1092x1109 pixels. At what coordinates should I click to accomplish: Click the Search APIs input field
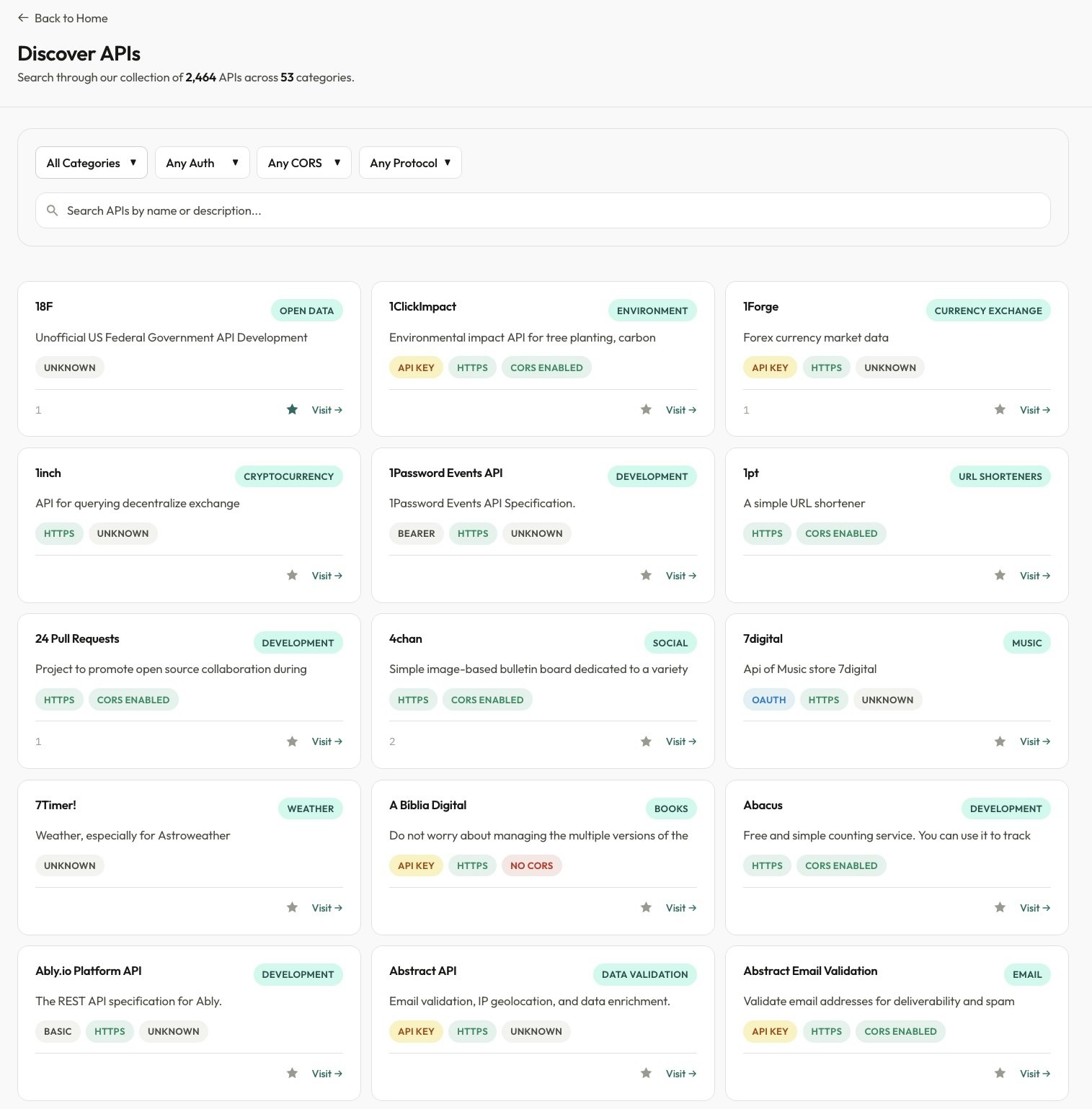pos(548,210)
